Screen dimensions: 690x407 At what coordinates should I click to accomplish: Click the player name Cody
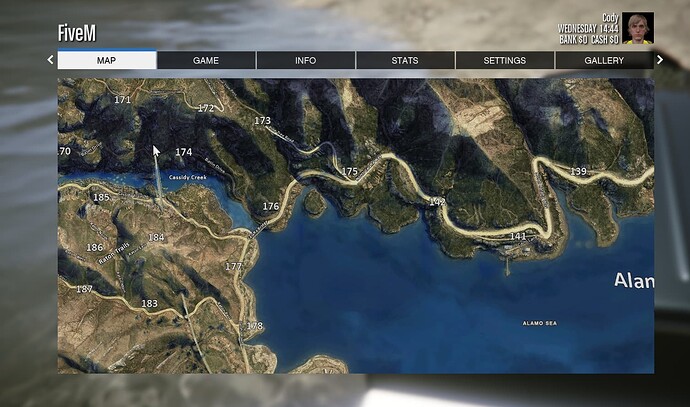click(610, 18)
